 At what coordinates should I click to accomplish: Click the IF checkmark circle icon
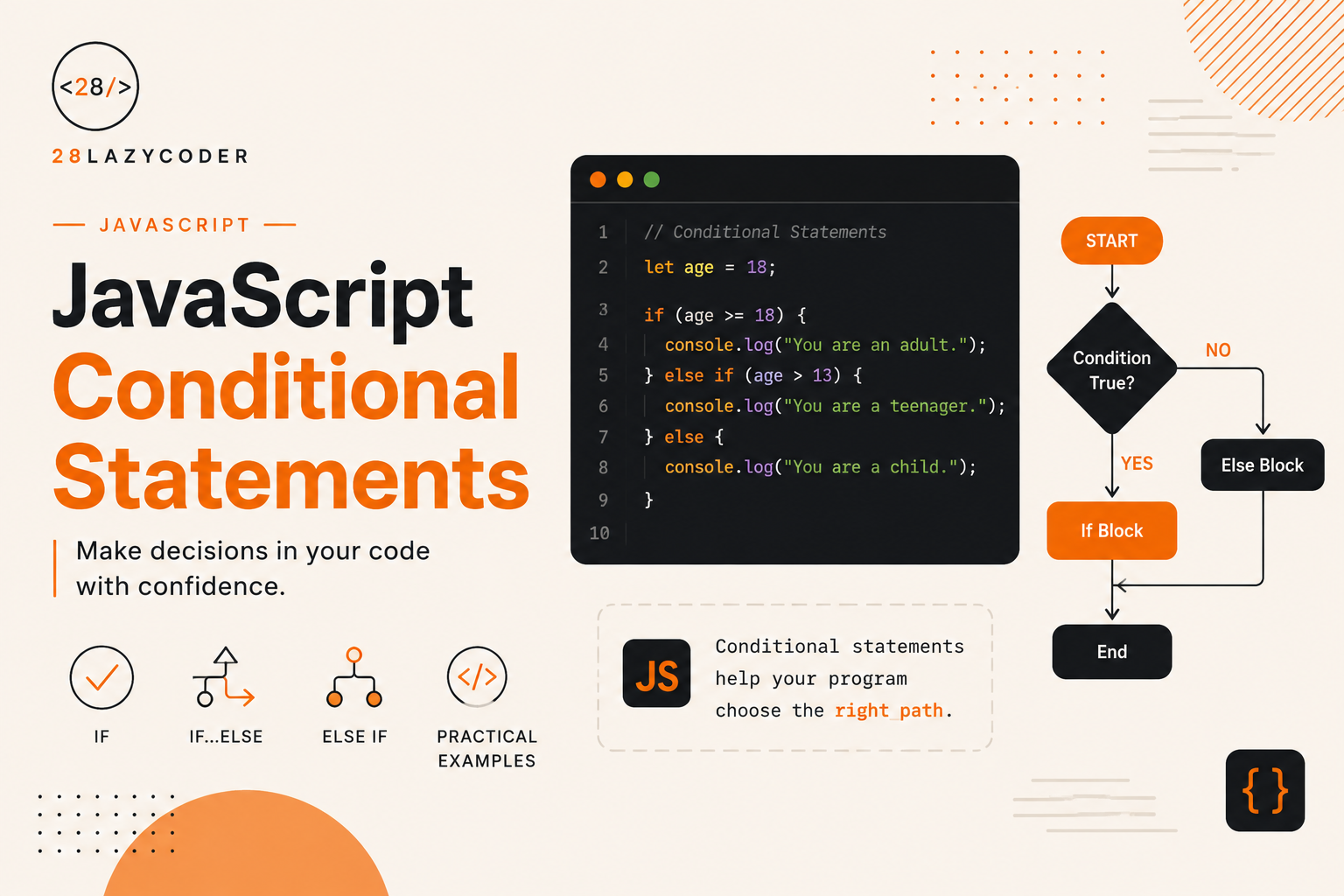pyautogui.click(x=101, y=677)
